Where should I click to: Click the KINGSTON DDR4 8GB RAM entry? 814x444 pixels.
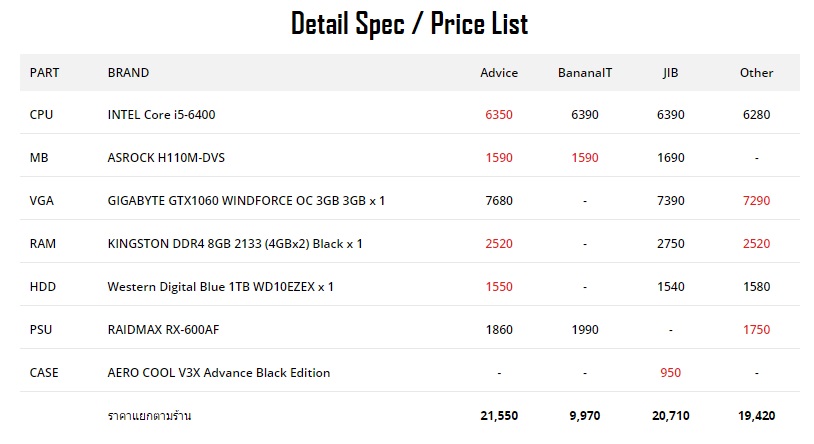235,244
